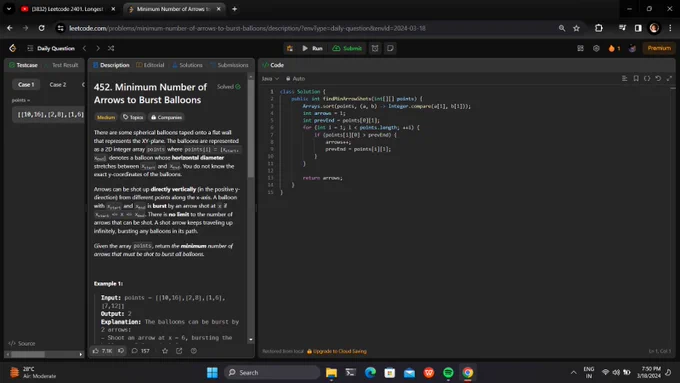Reload the page
This screenshot has height=383, width=680.
(x=41, y=28)
